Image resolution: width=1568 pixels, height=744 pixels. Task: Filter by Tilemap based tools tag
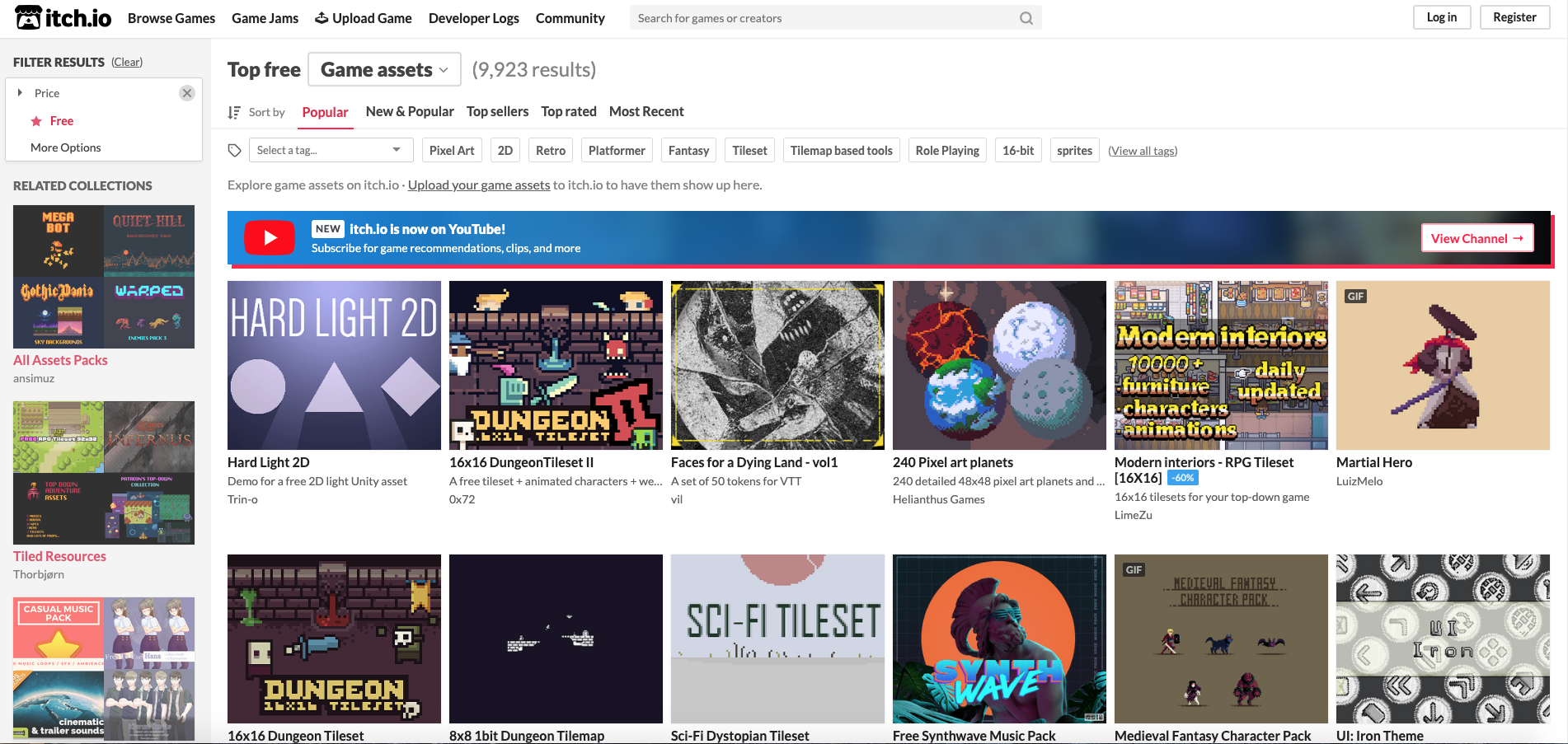(x=842, y=150)
